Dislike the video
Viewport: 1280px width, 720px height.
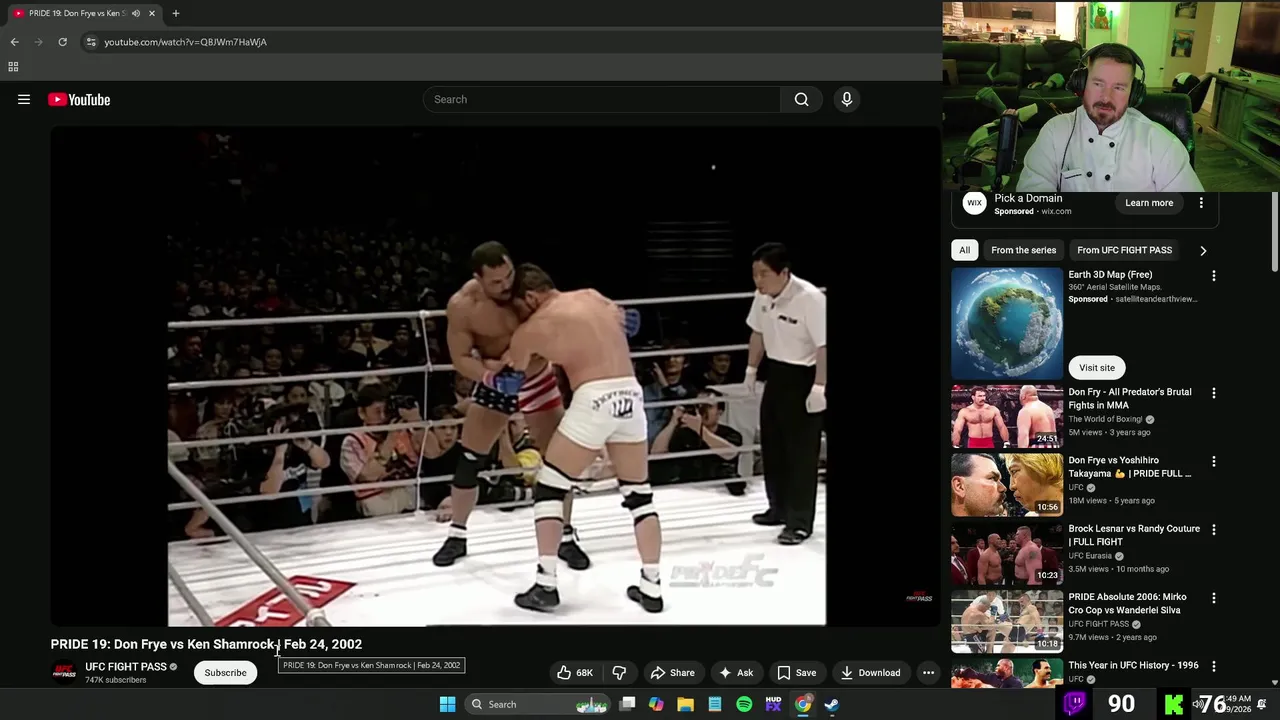619,673
